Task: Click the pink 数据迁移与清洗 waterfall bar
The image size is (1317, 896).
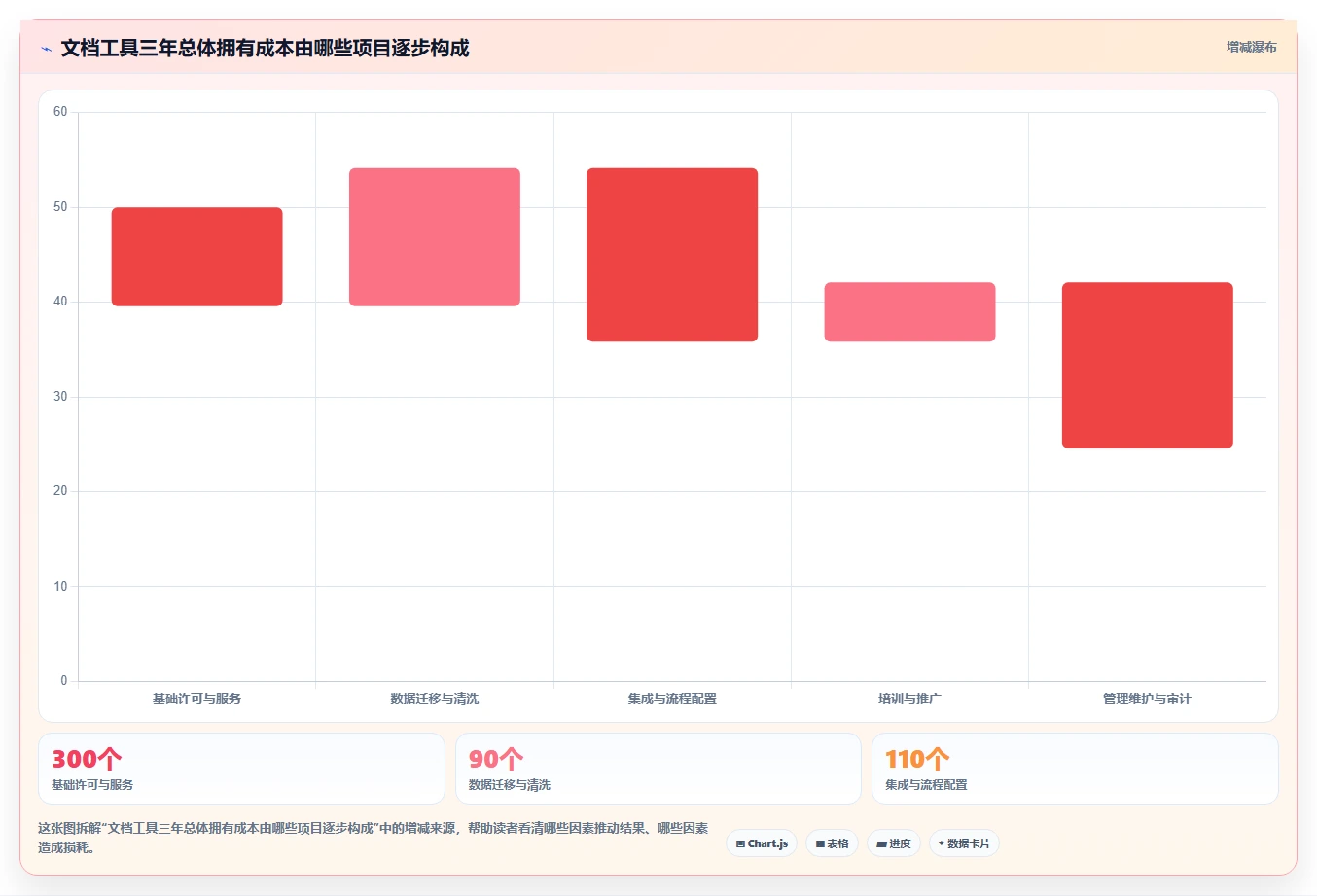Action: 435,237
